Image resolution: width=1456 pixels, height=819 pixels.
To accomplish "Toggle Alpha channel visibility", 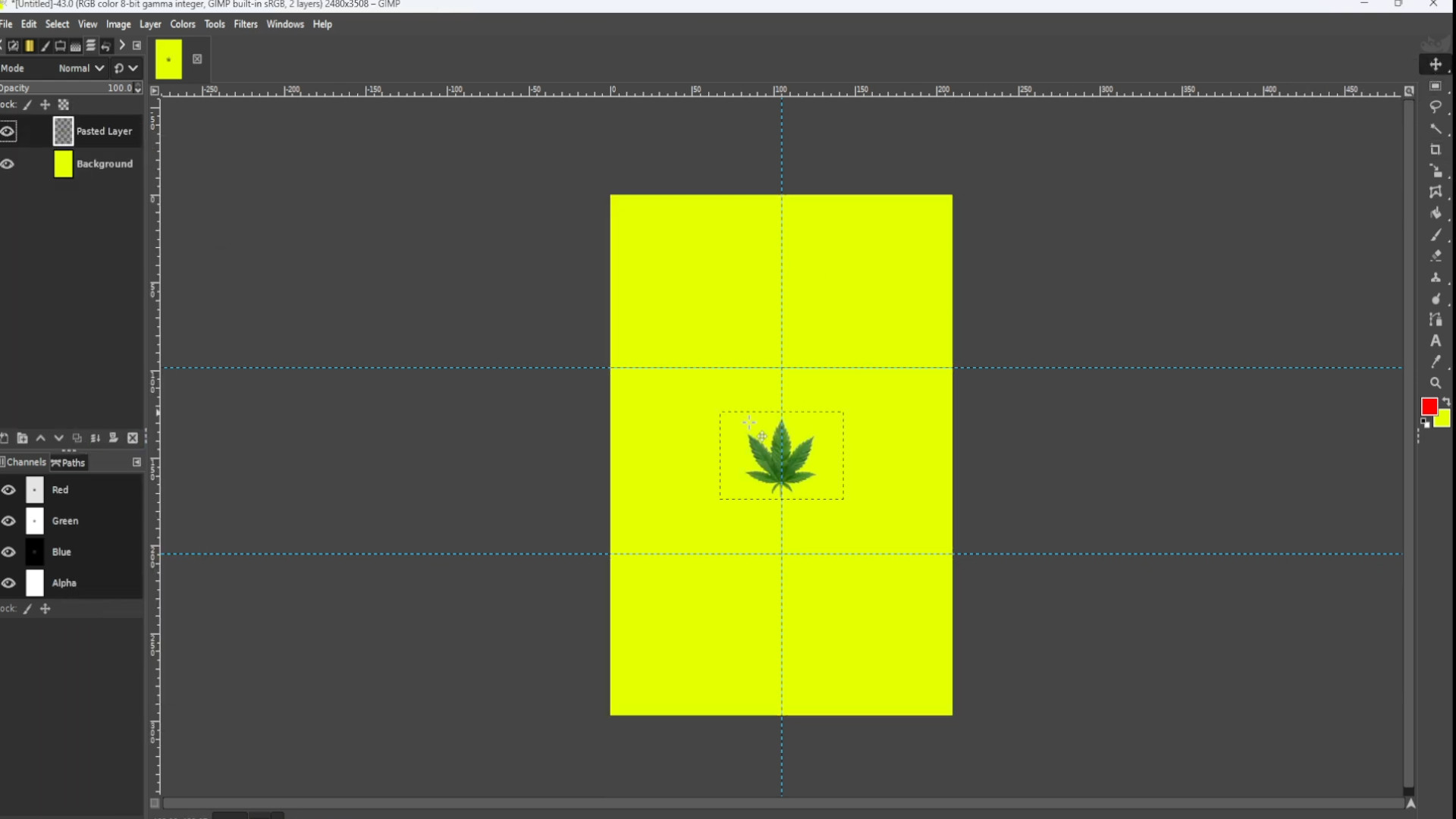I will (8, 583).
